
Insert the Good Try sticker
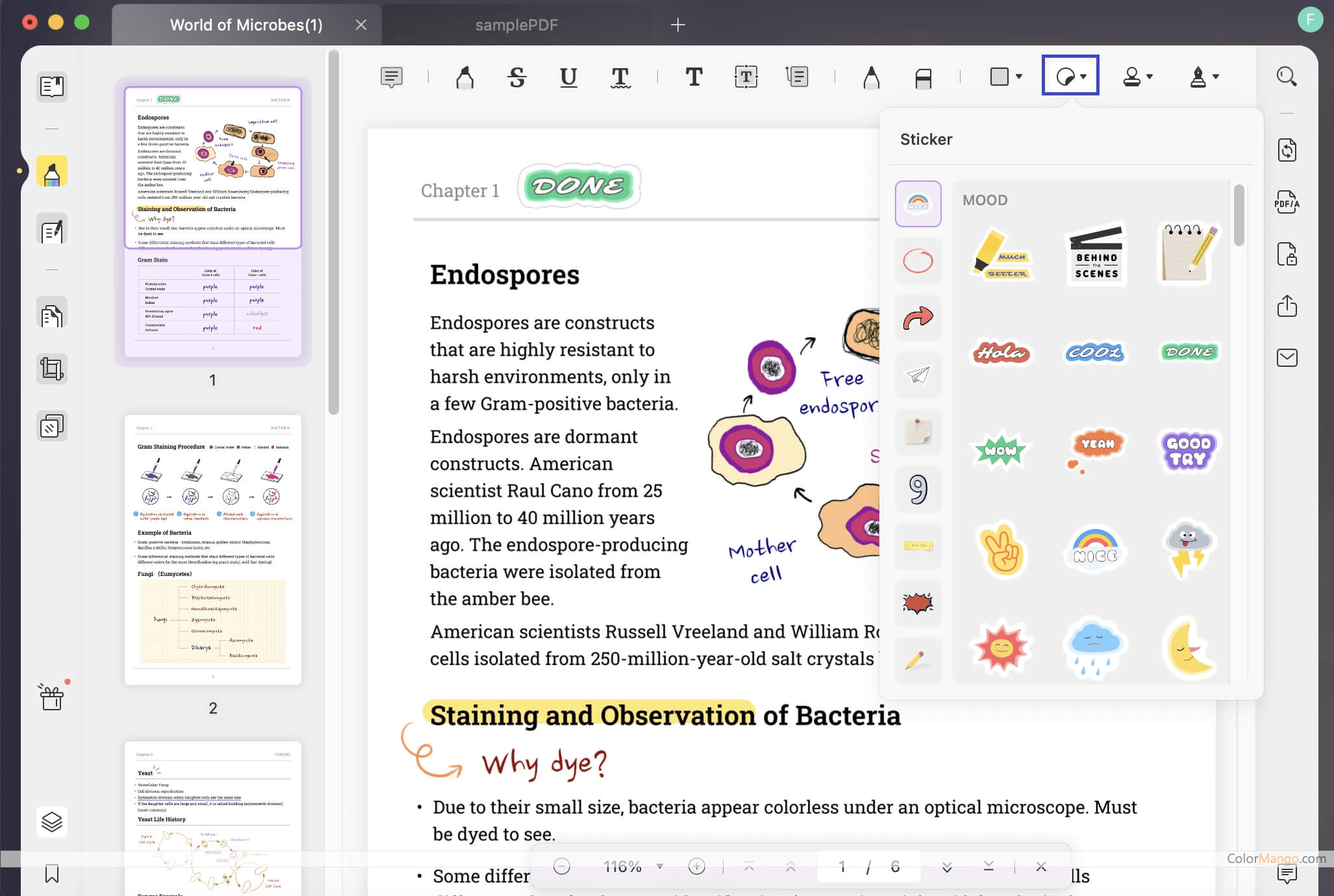point(1188,451)
